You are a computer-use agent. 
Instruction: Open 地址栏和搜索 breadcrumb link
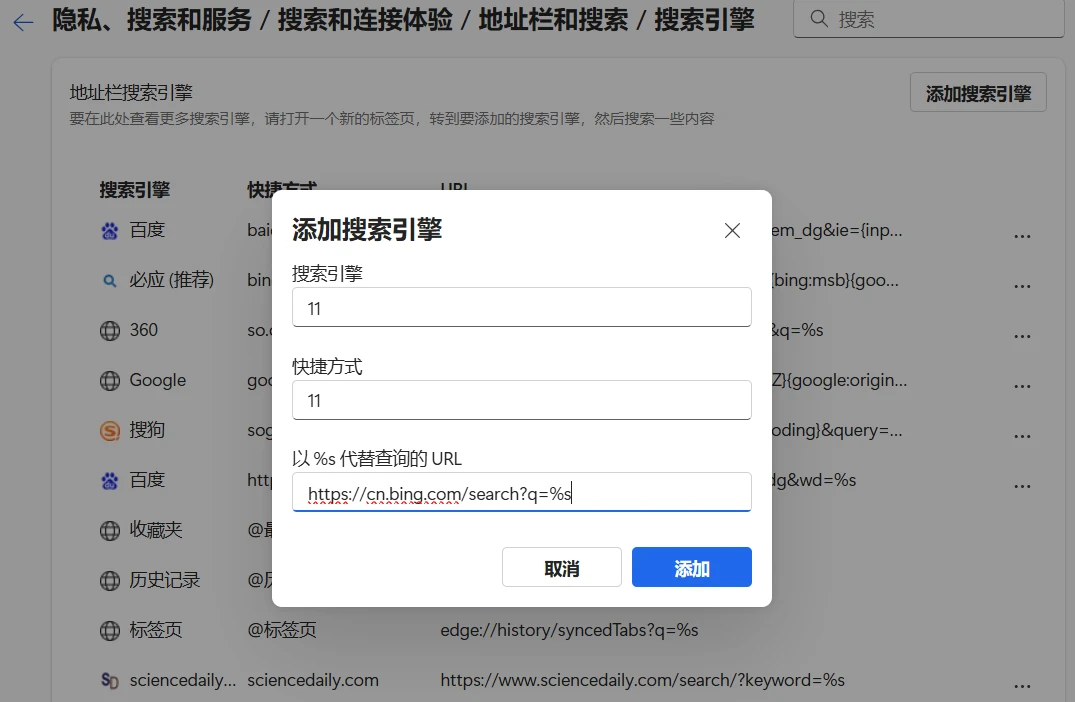553,21
